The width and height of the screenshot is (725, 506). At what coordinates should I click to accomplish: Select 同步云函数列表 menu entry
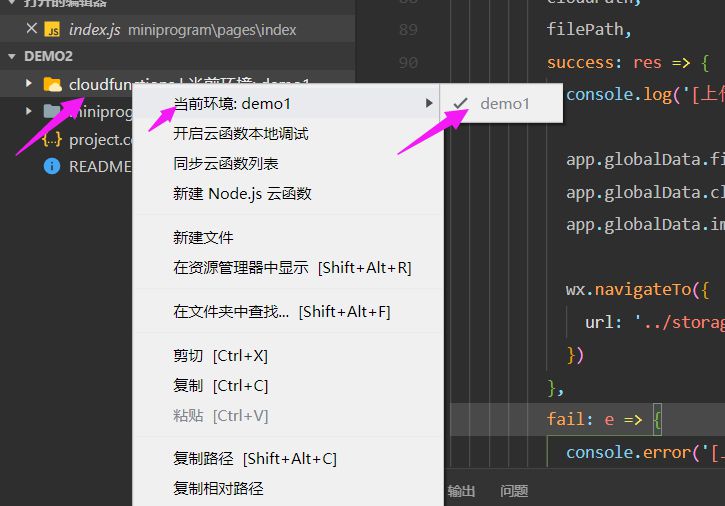coord(226,163)
